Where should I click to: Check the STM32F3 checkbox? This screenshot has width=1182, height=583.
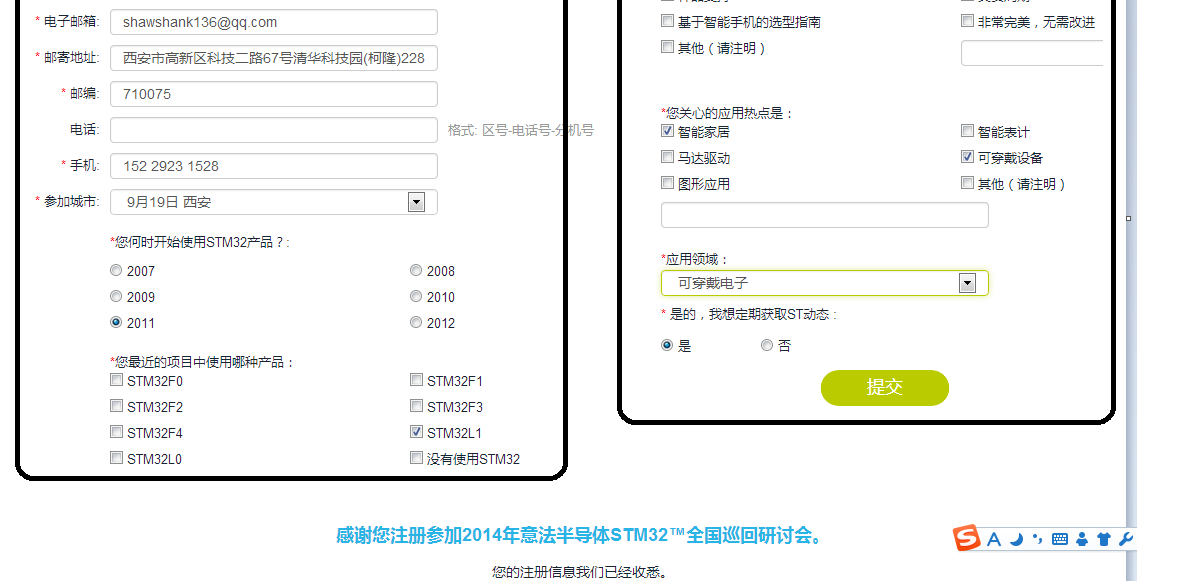click(x=416, y=406)
